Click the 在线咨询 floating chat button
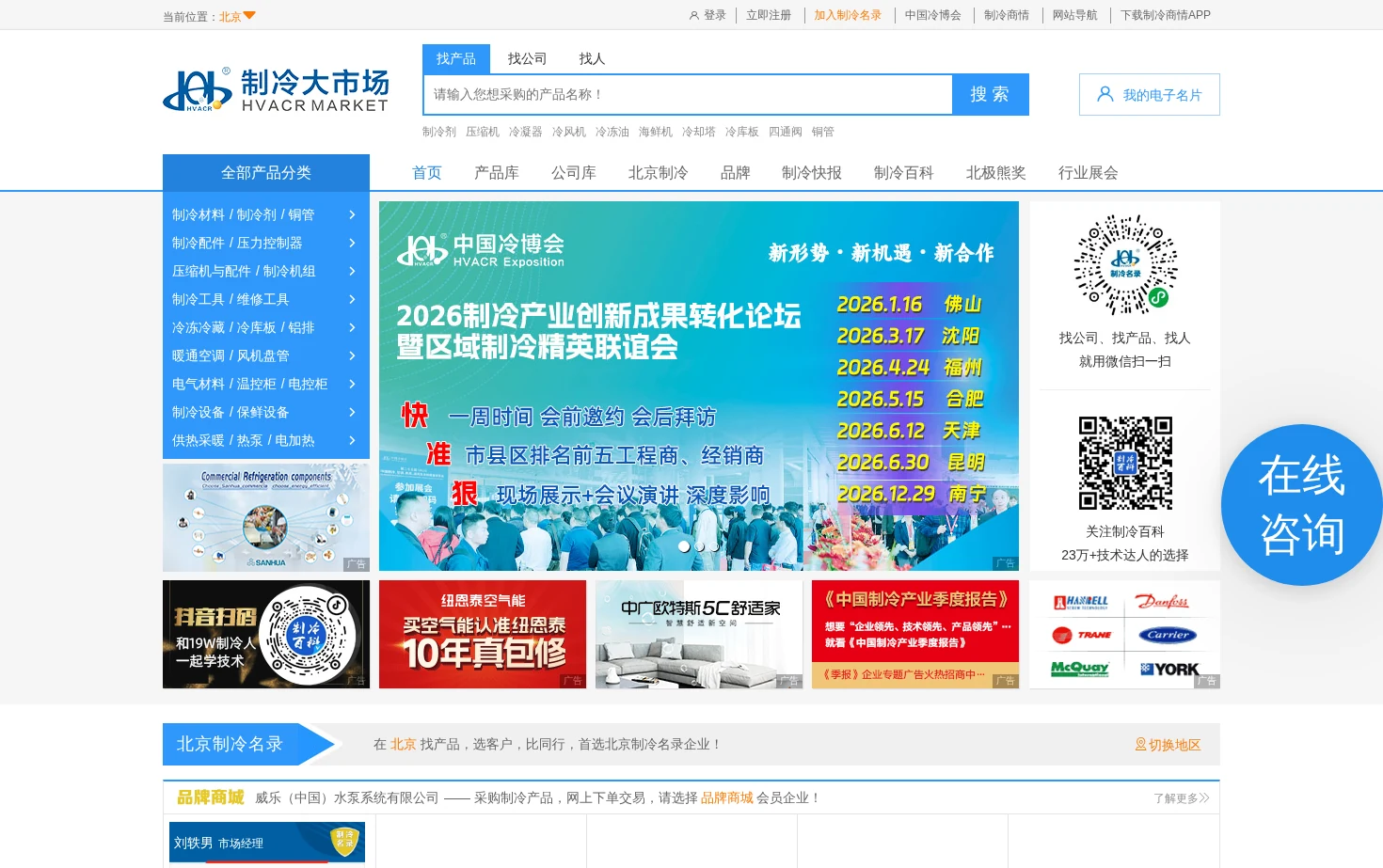 click(x=1302, y=505)
